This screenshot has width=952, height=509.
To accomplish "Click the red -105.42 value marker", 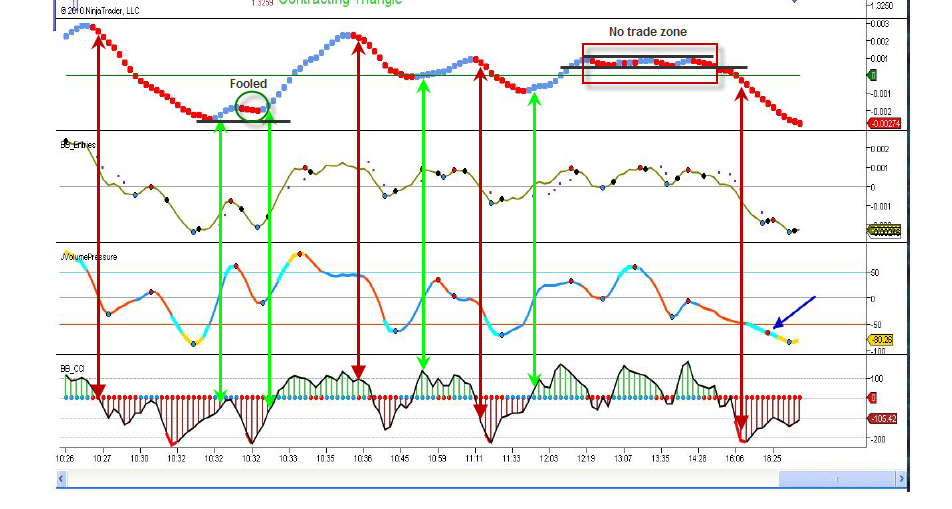I will click(x=882, y=418).
